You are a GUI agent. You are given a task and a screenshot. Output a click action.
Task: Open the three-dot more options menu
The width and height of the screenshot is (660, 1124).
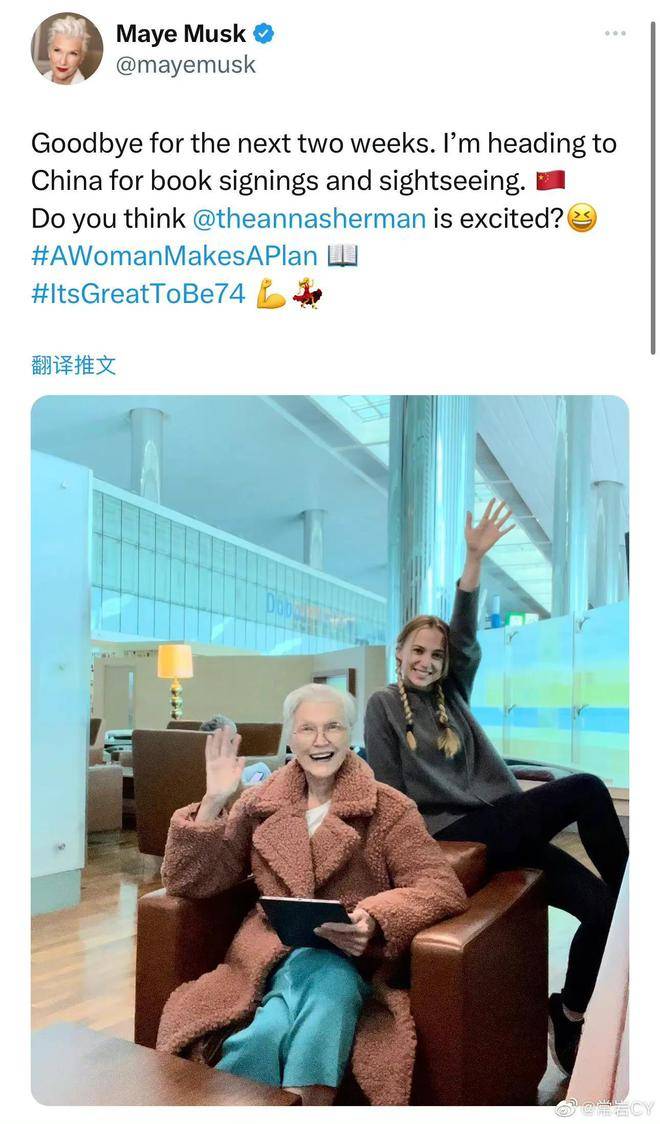click(615, 33)
